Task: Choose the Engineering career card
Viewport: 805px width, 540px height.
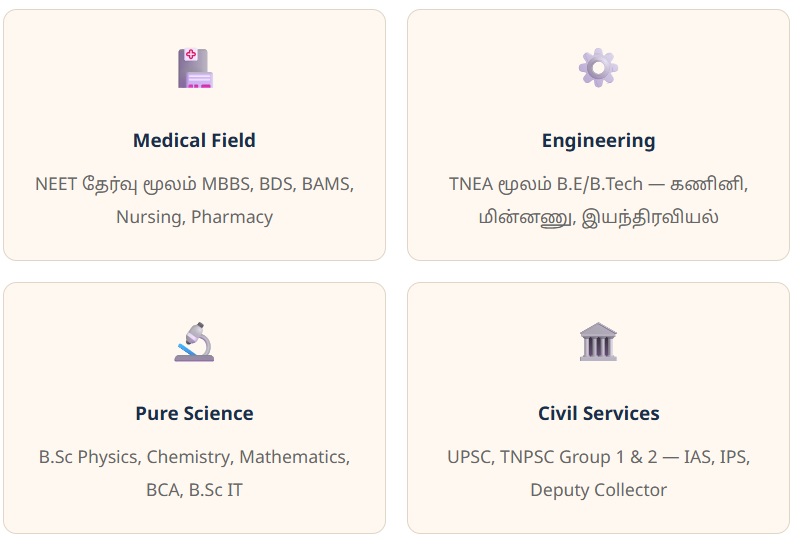Action: tap(598, 135)
